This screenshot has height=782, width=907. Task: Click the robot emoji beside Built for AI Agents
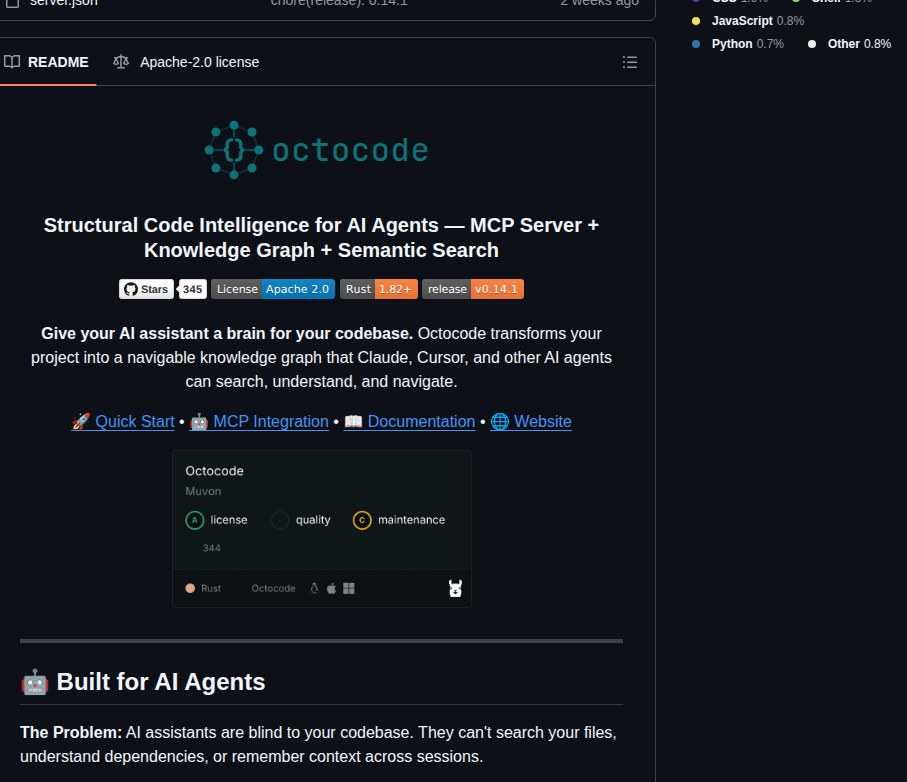pos(35,683)
